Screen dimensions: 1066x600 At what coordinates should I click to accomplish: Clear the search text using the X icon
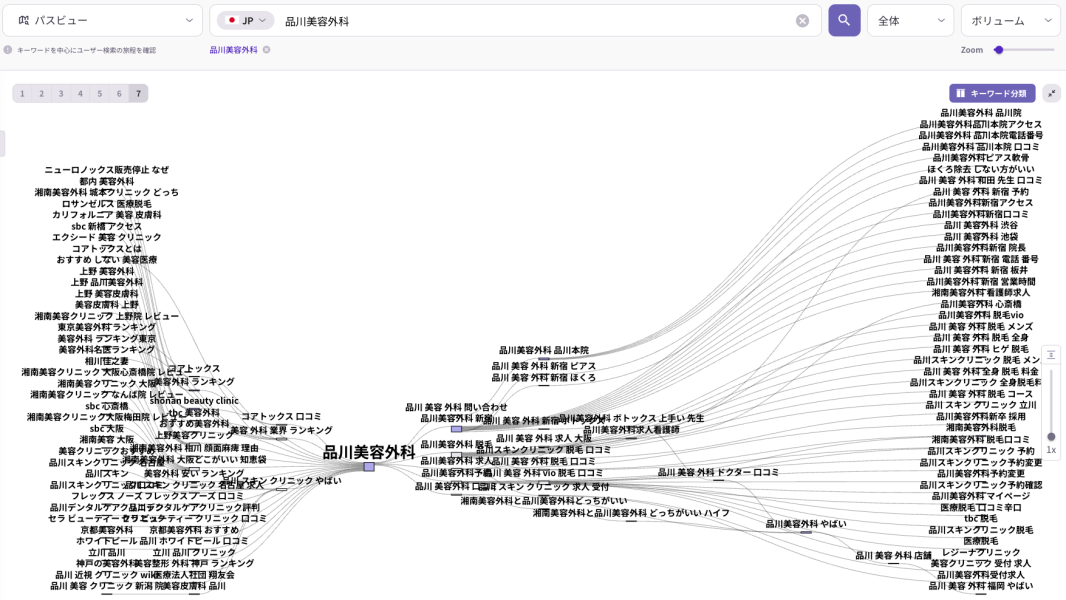click(x=803, y=20)
